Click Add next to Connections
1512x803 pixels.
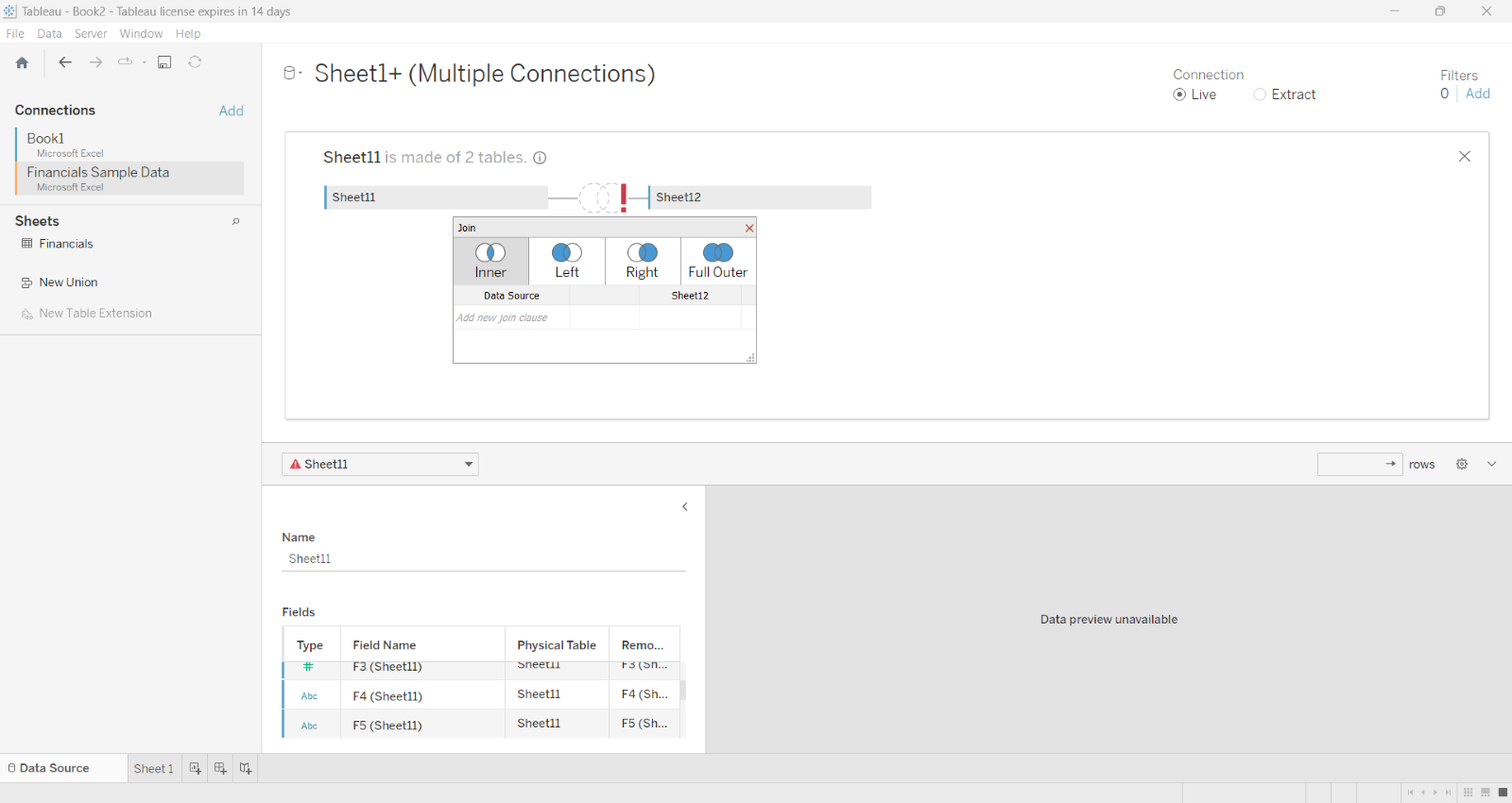point(231,111)
